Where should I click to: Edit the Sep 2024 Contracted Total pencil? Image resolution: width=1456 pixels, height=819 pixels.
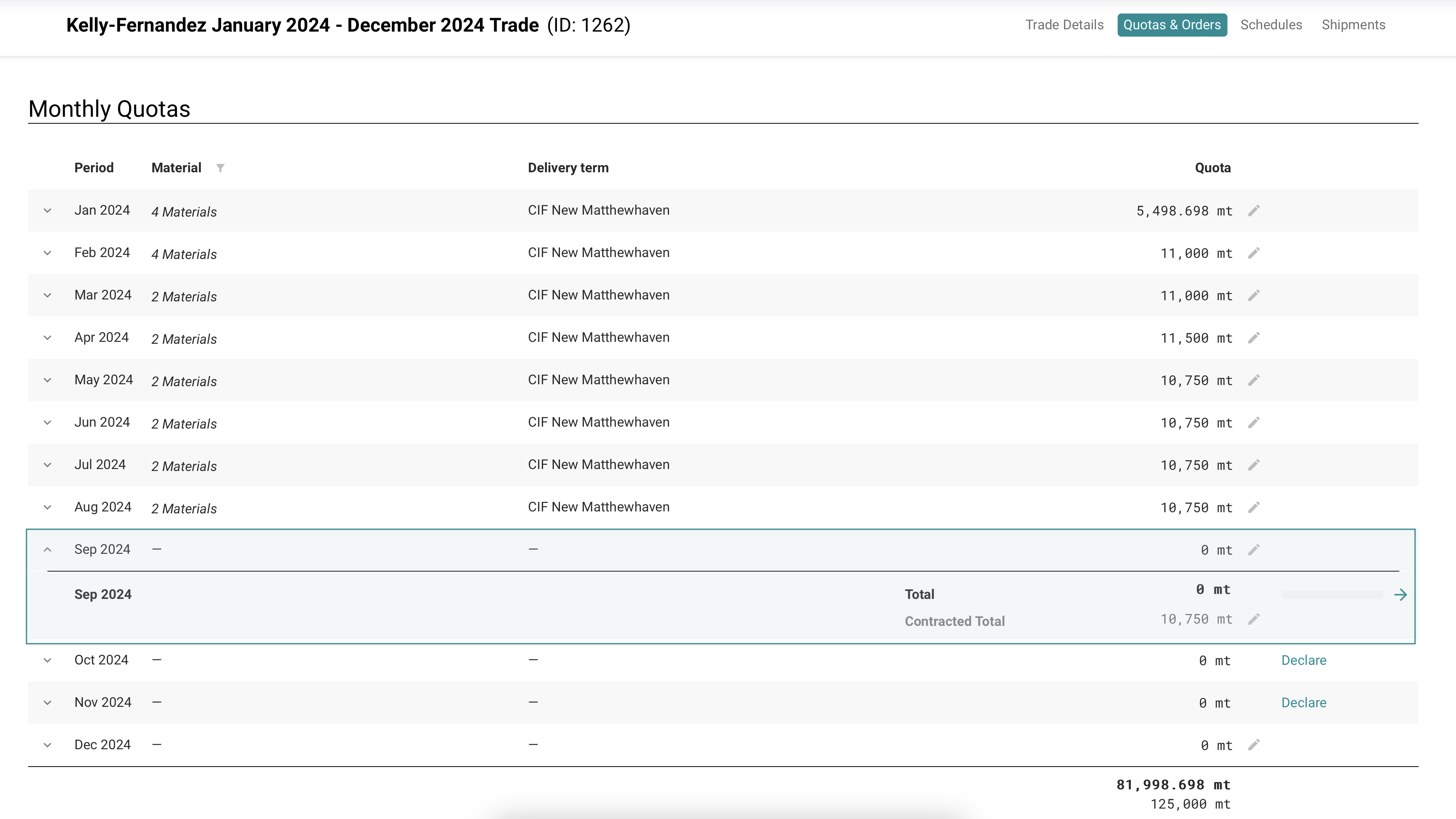pos(1254,619)
